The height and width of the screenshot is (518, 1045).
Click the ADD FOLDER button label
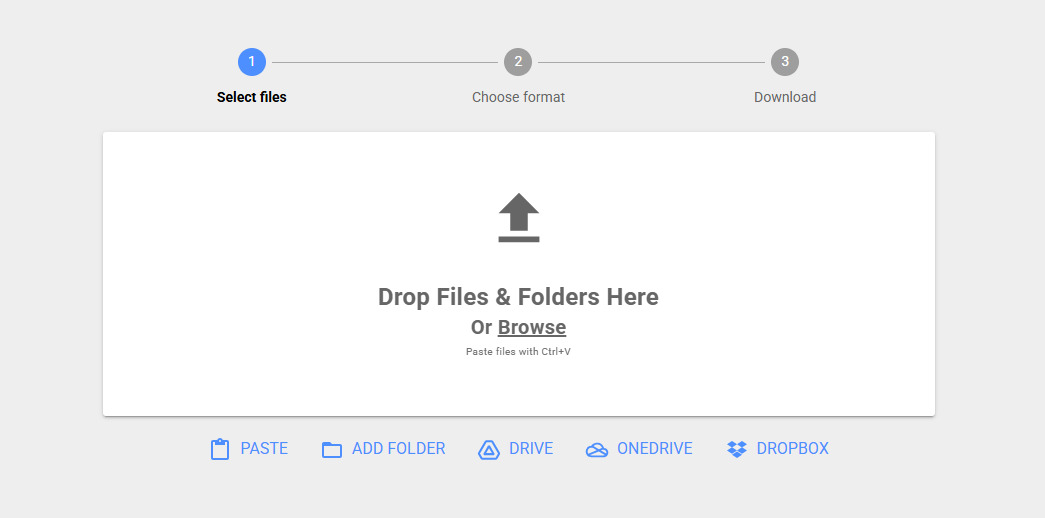tap(399, 449)
